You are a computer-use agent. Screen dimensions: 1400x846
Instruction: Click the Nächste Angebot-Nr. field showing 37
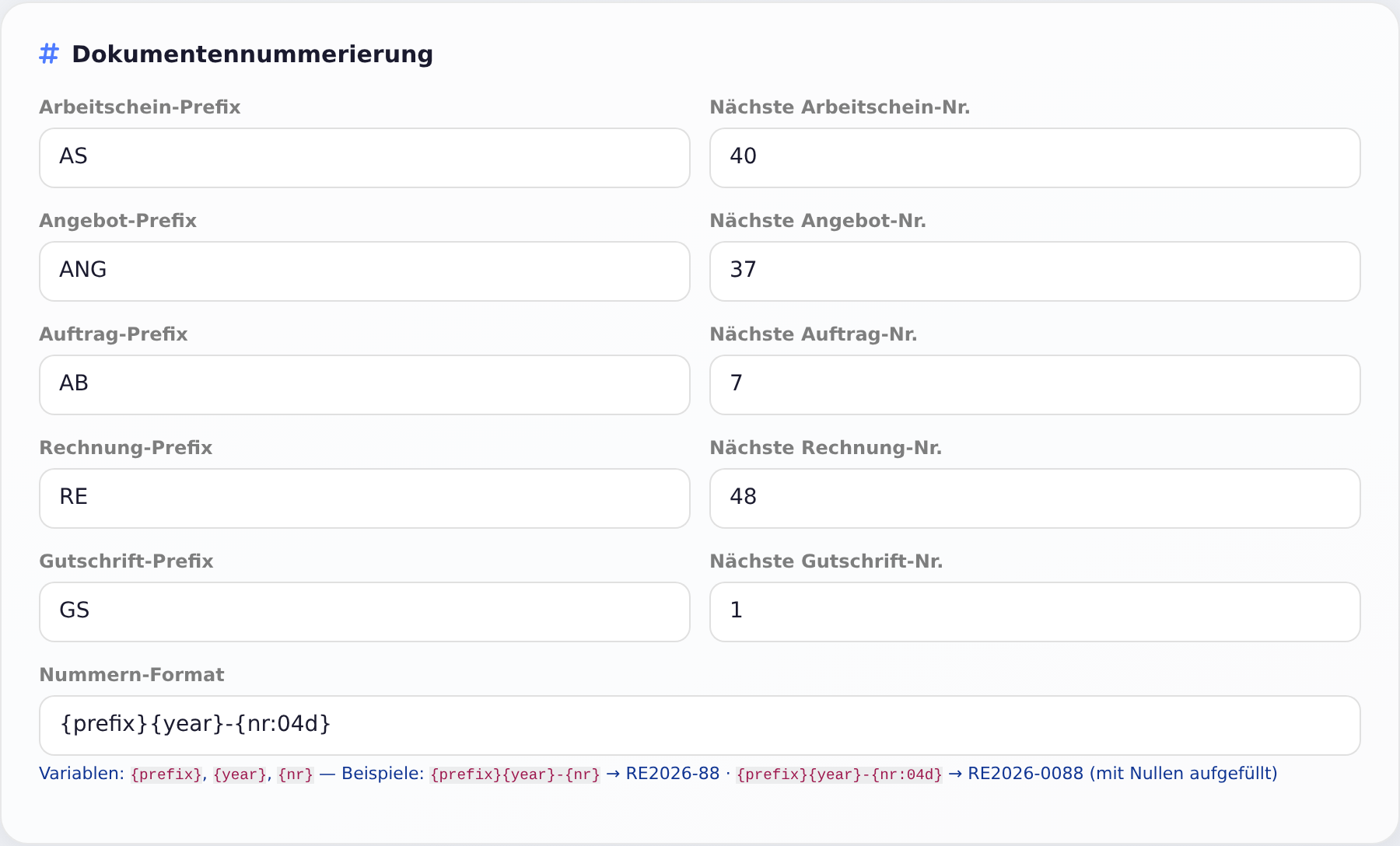pyautogui.click(x=1035, y=271)
